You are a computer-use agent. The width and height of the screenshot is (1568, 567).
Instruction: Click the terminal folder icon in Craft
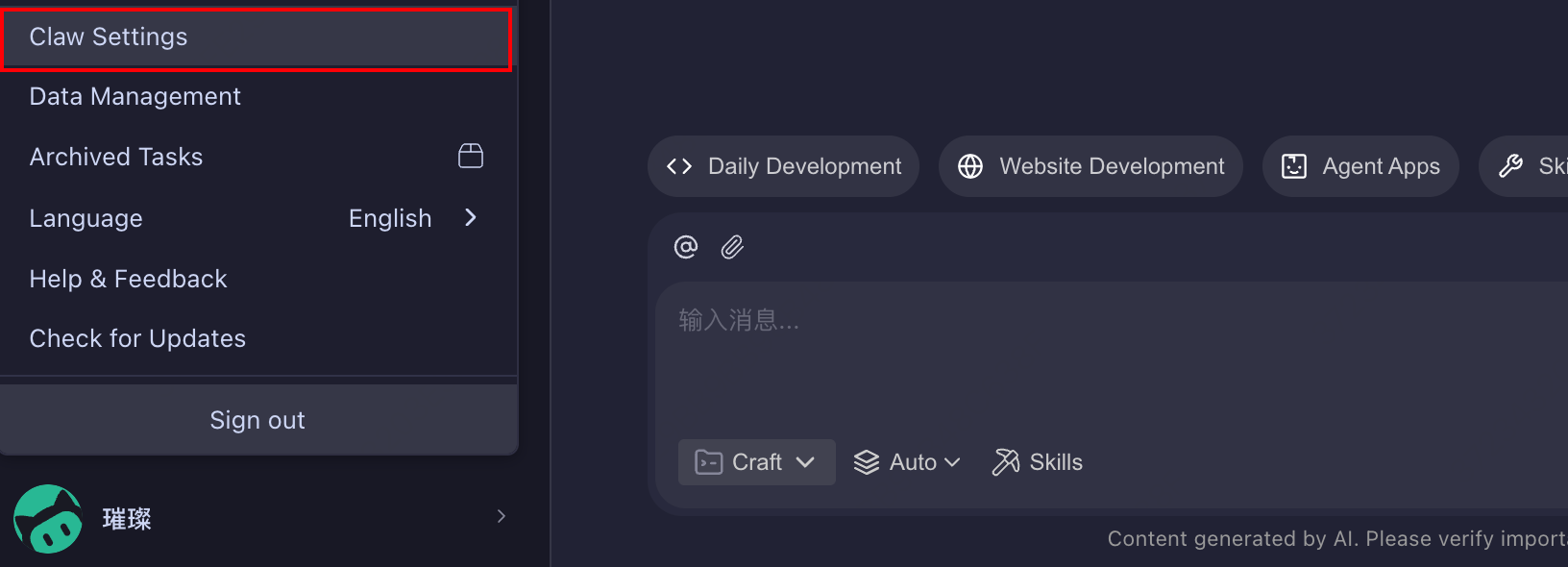[x=709, y=462]
